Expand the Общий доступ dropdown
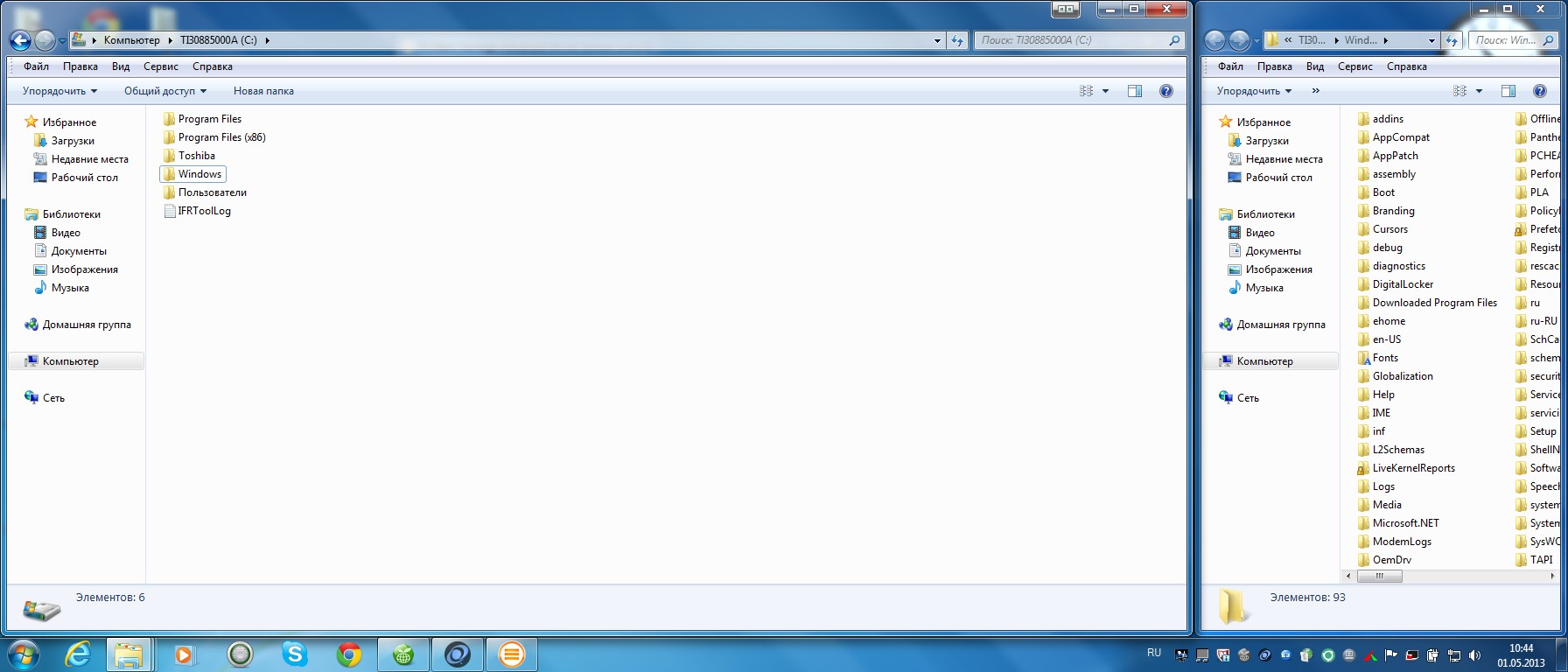Viewport: 1568px width, 672px height. [165, 91]
